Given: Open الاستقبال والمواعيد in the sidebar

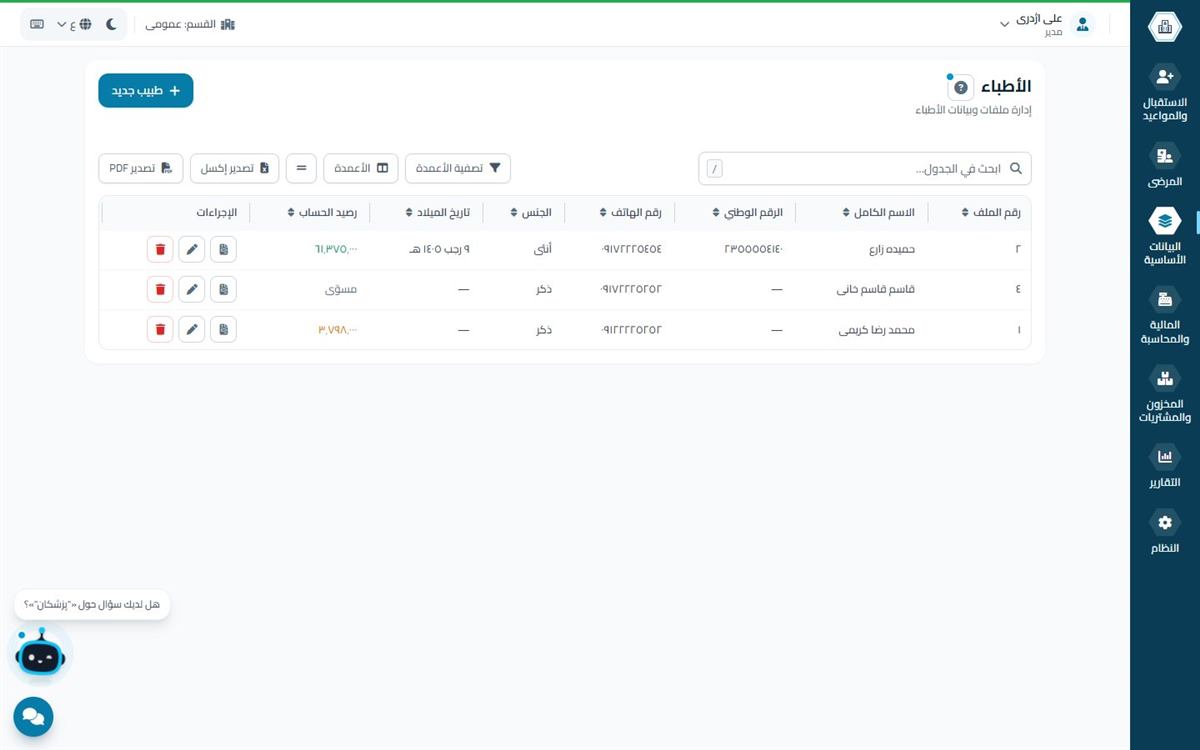Looking at the screenshot, I should tap(1164, 93).
